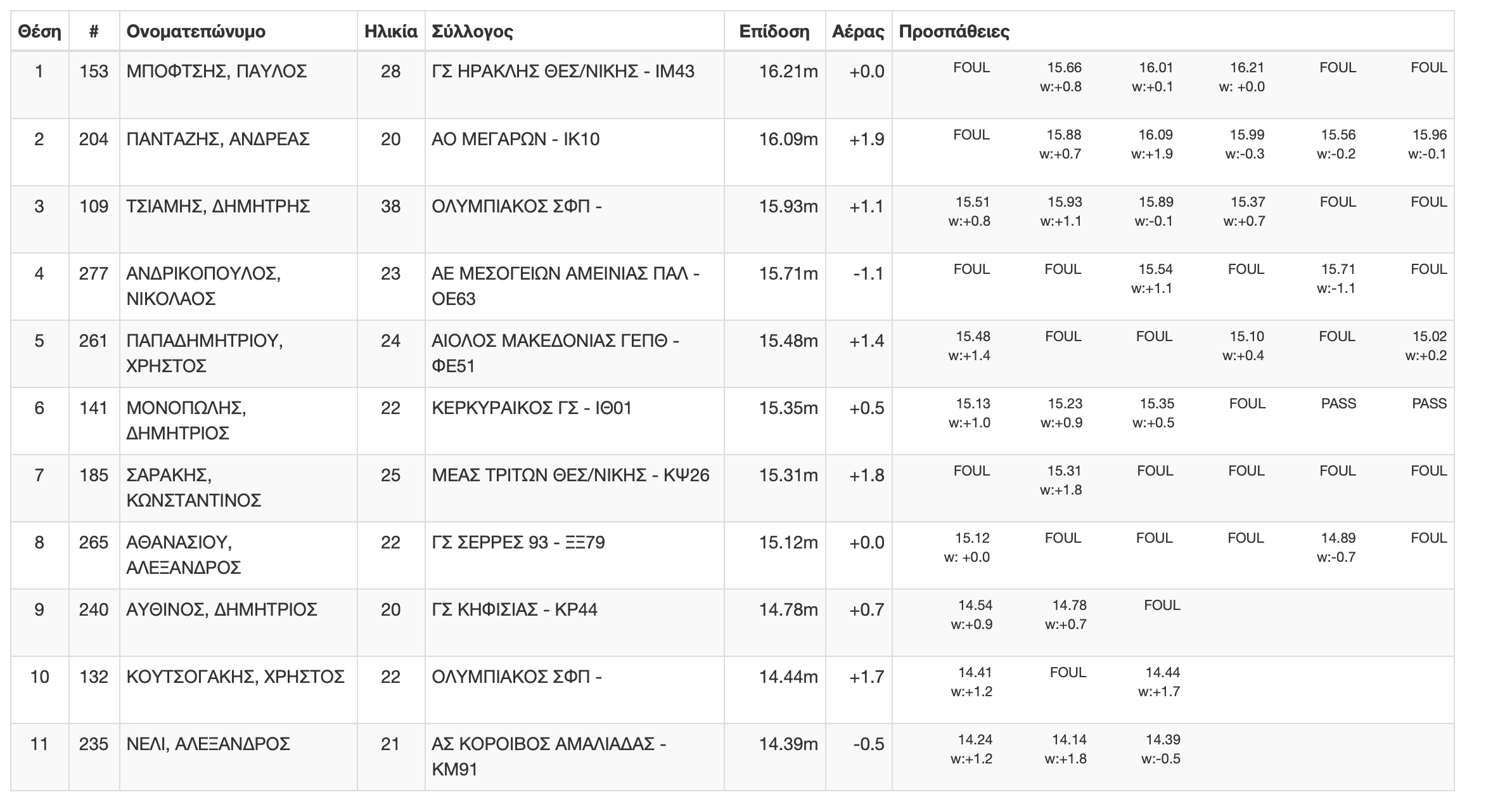Click the Σύλλογος column header

[472, 31]
